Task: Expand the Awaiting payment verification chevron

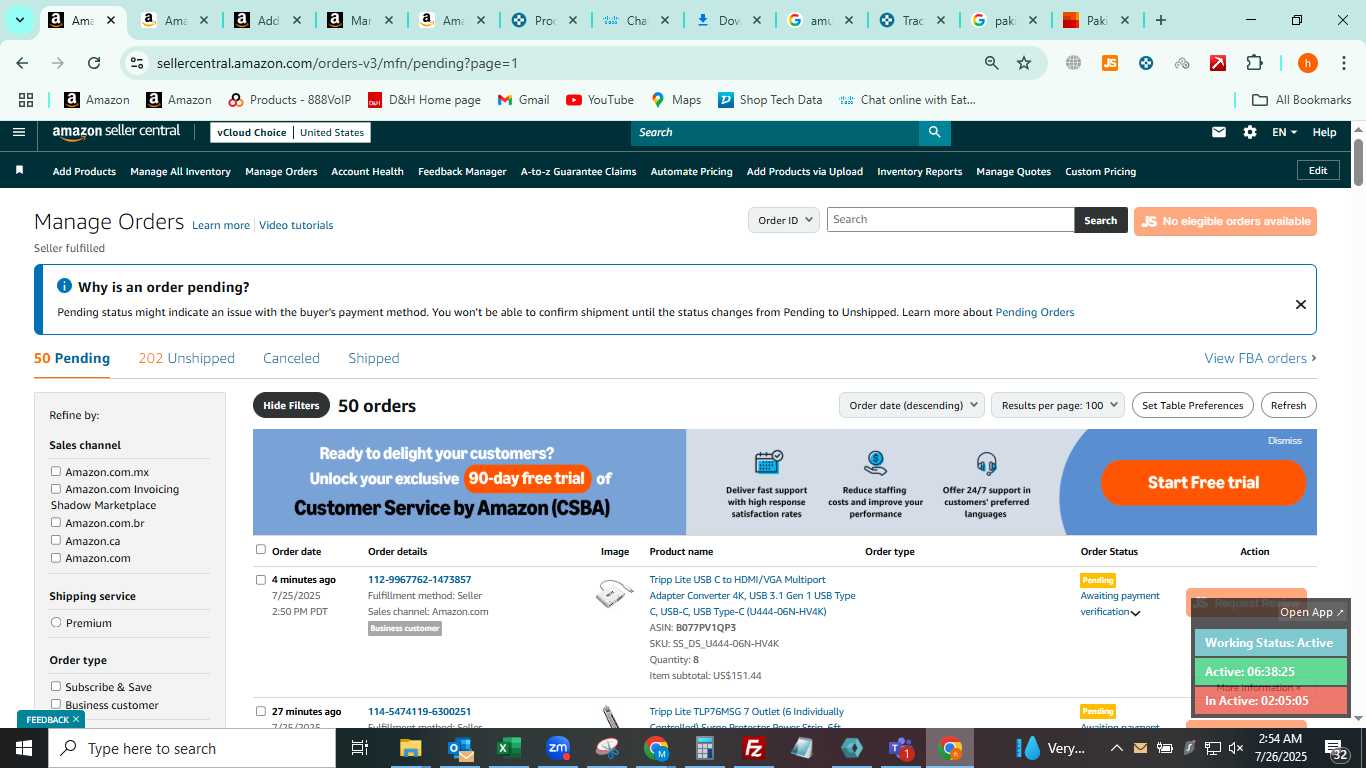Action: pyautogui.click(x=1135, y=613)
